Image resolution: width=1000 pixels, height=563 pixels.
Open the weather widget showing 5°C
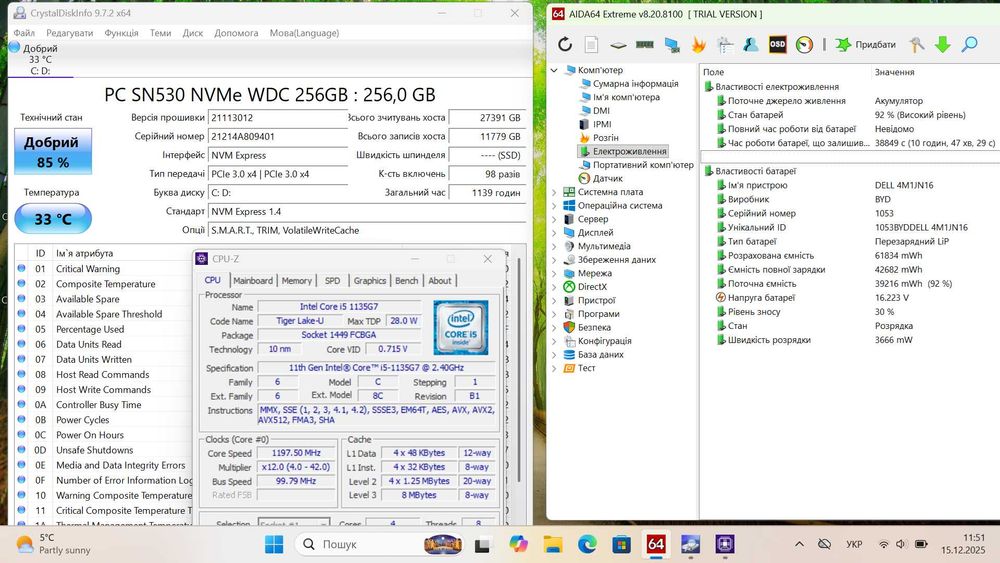pyautogui.click(x=52, y=544)
